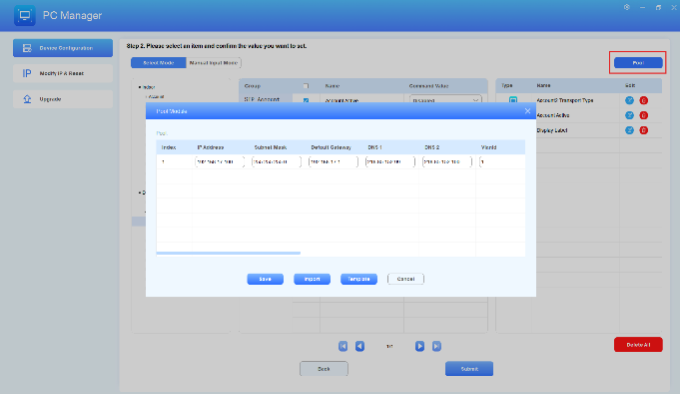
Task: Go to the last page
Action: click(436, 346)
